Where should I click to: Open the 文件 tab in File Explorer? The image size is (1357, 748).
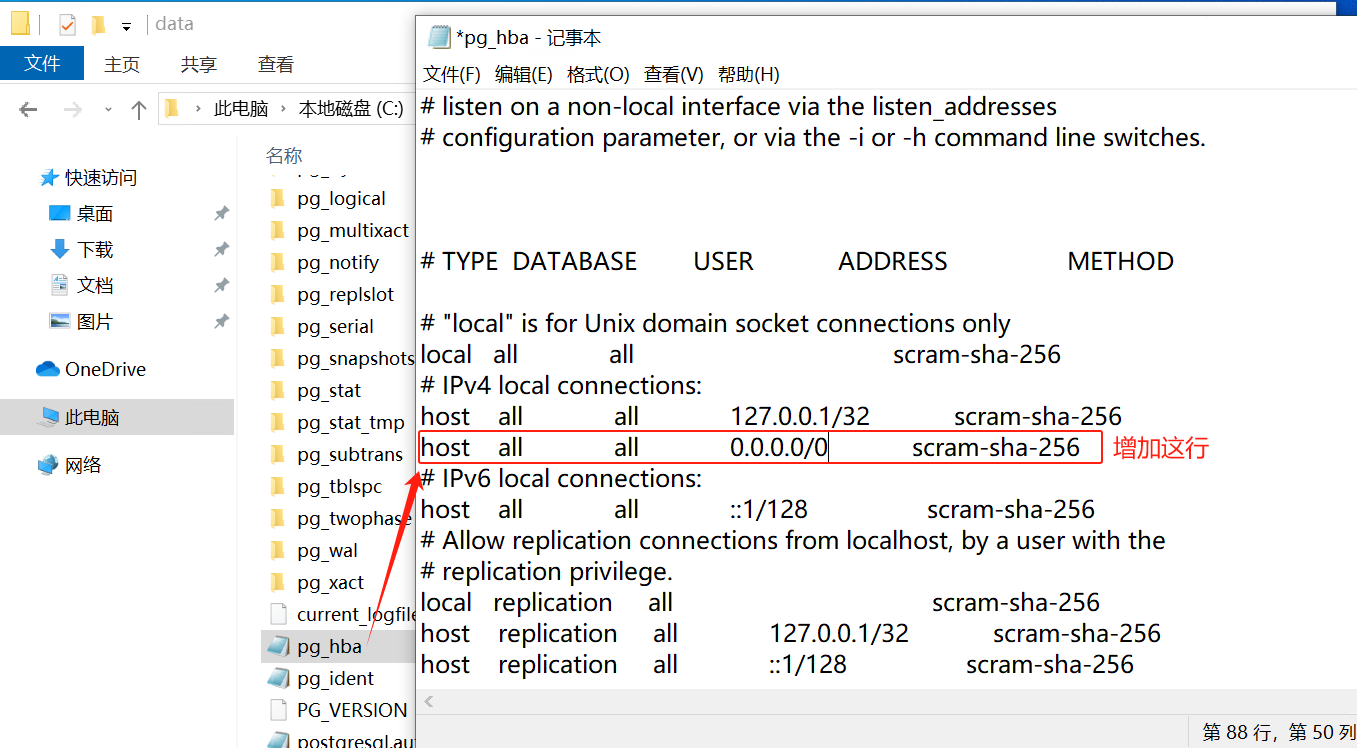[42, 64]
